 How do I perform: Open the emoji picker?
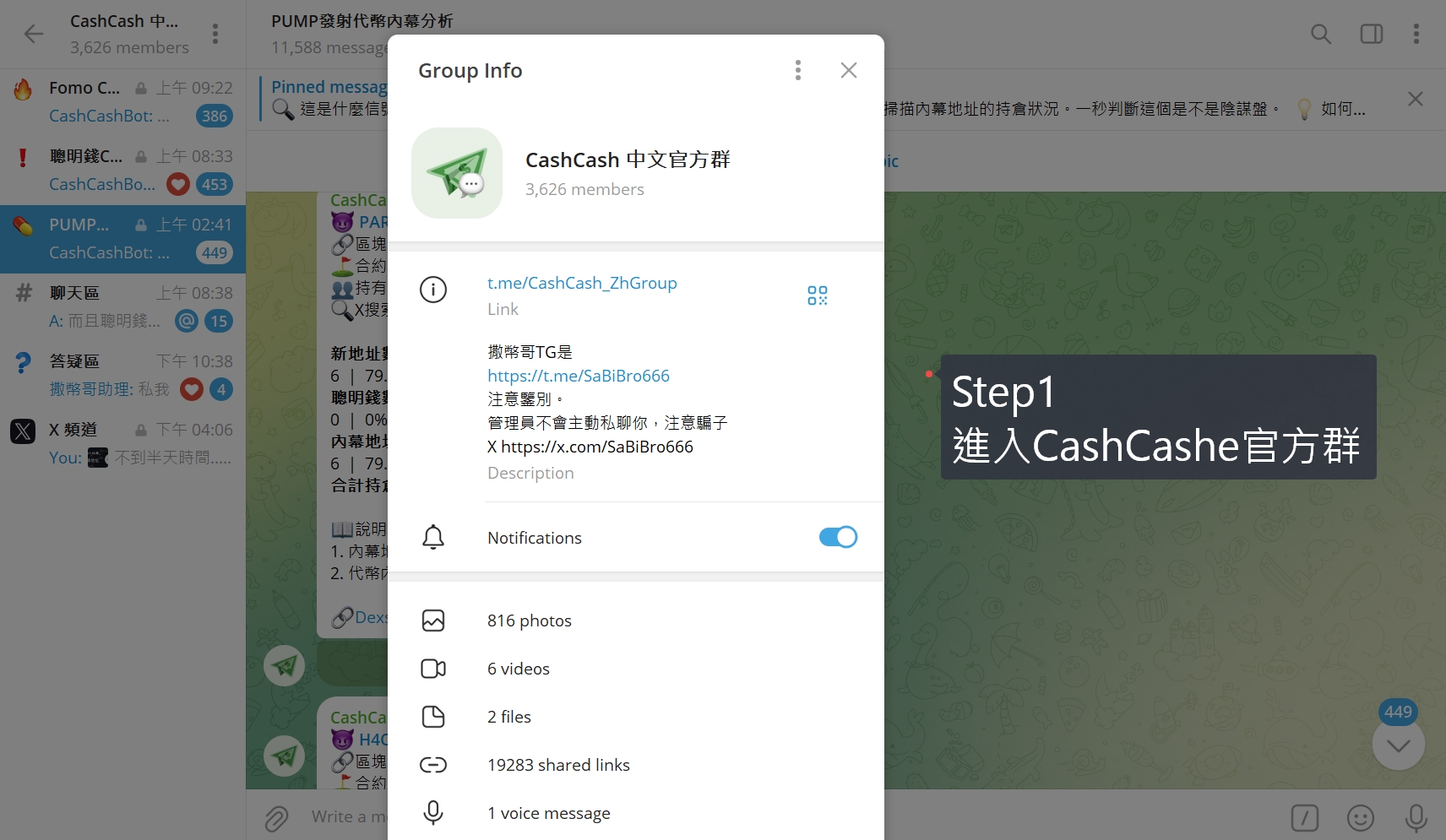pyautogui.click(x=1360, y=817)
